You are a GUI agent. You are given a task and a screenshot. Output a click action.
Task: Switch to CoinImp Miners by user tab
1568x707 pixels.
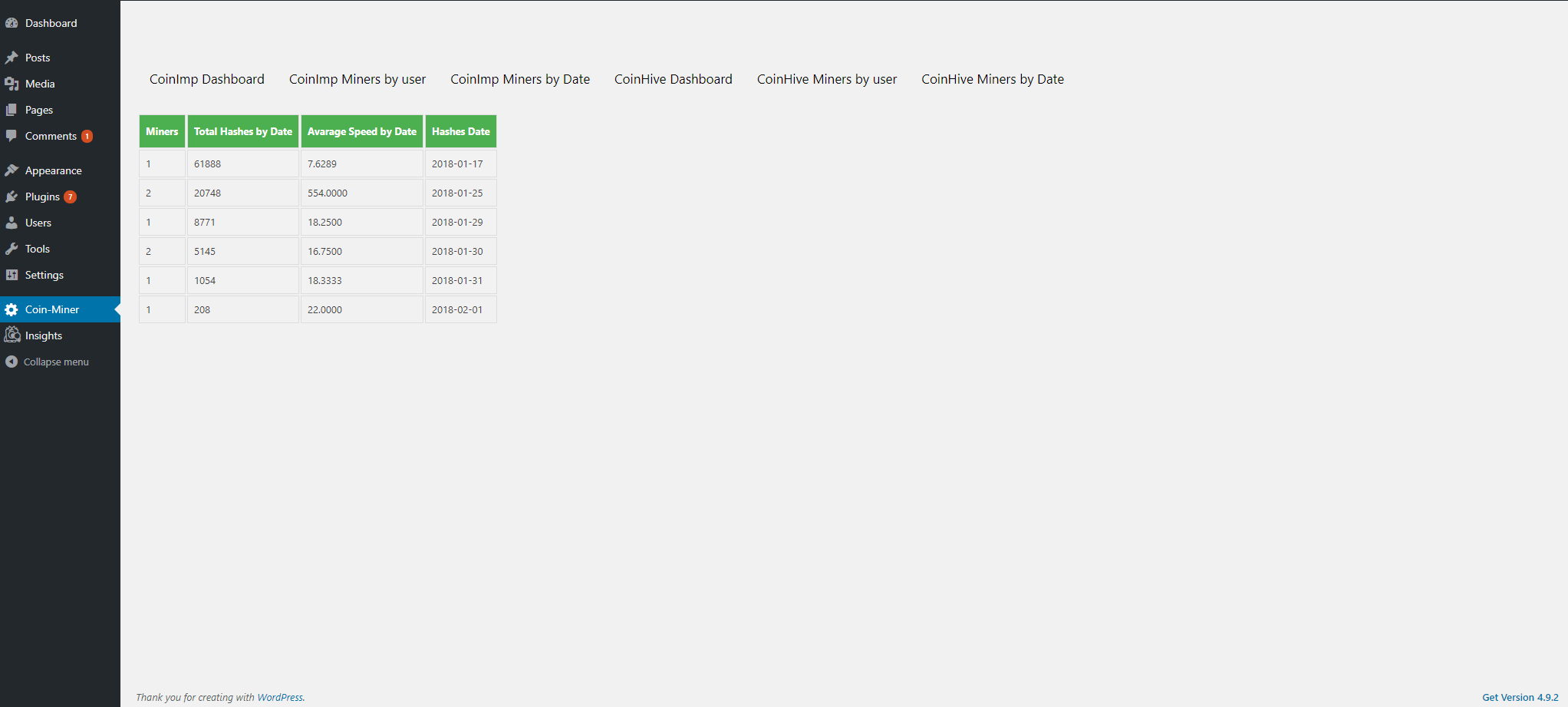click(x=357, y=79)
